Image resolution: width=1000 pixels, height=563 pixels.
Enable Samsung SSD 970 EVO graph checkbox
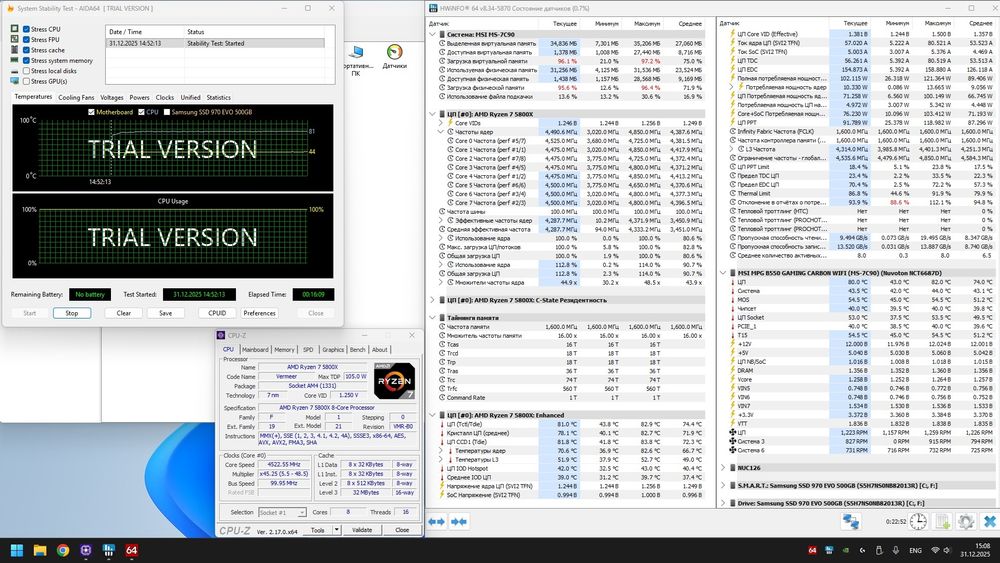(167, 112)
